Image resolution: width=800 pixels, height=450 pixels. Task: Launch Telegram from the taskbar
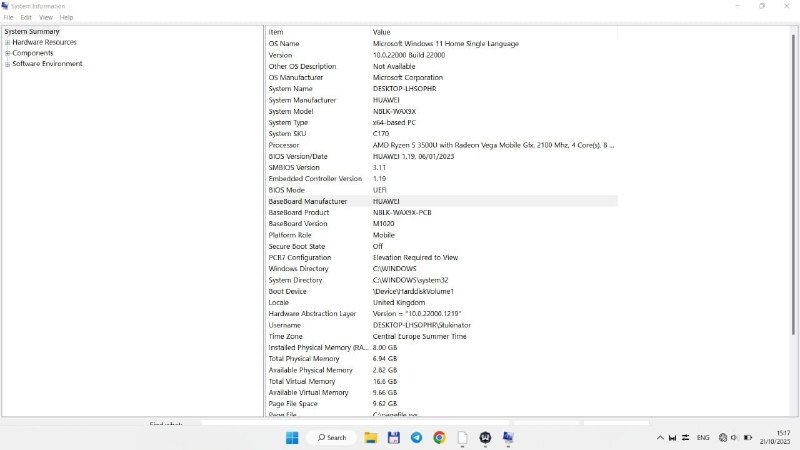point(416,438)
